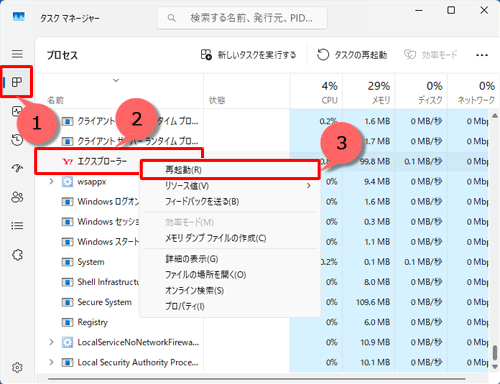This screenshot has width=500, height=384.
Task: Choose ファイルの場所を開く(O) menu item
Action: [x=230, y=275]
